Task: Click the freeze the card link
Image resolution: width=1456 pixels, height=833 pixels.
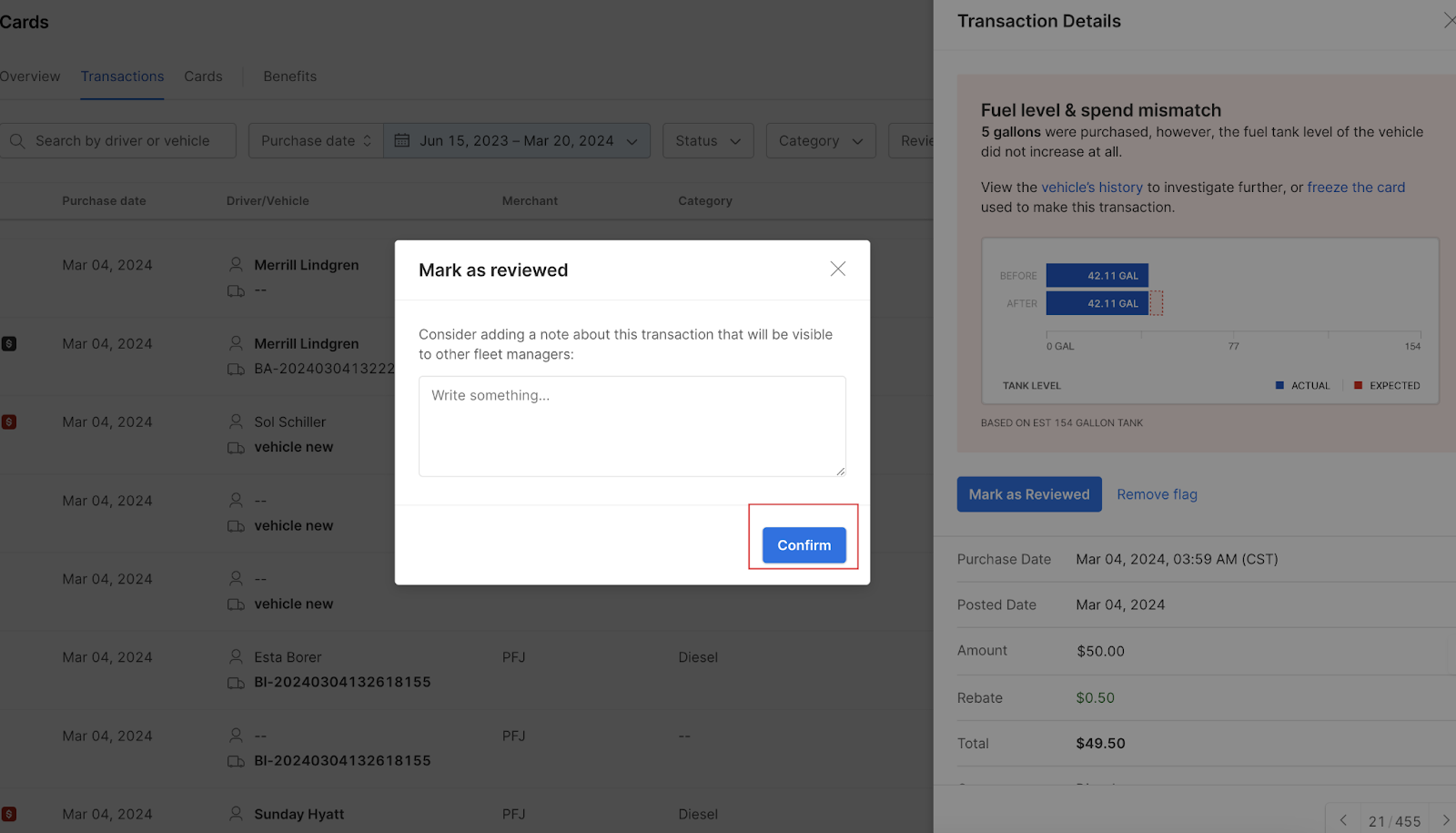Action: tap(1355, 188)
